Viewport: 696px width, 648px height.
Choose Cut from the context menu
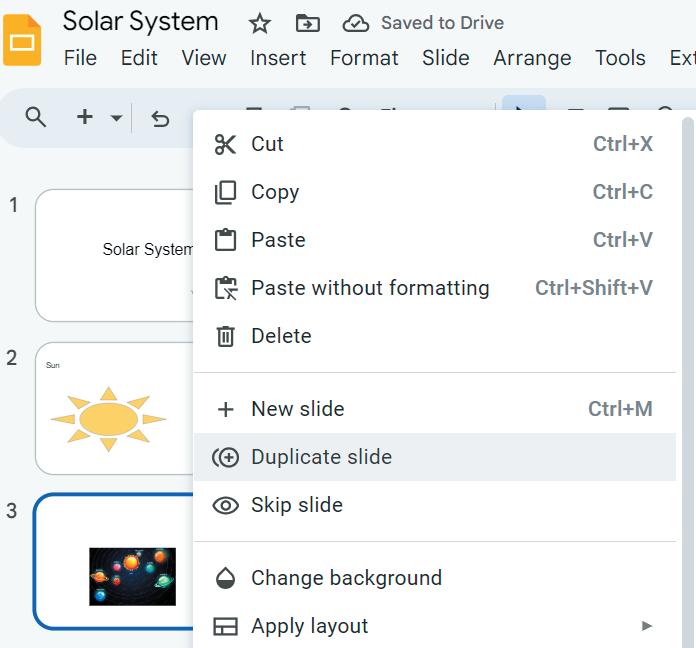[267, 144]
